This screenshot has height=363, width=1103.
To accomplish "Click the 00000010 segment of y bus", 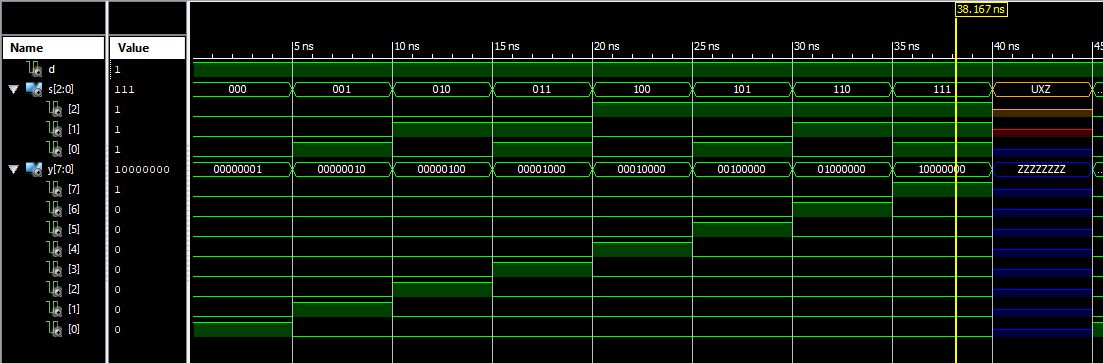I will coord(343,169).
